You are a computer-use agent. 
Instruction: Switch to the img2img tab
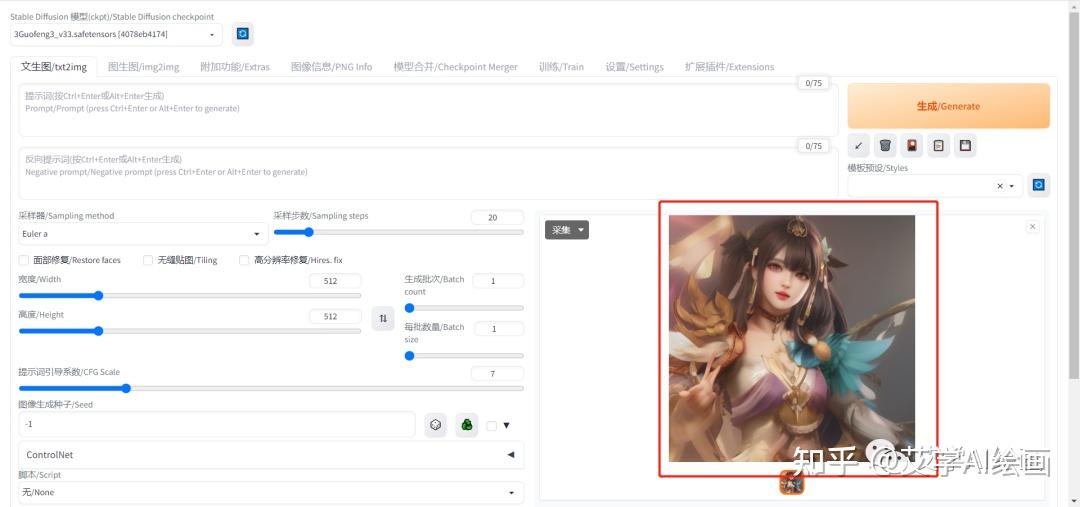click(x=143, y=67)
